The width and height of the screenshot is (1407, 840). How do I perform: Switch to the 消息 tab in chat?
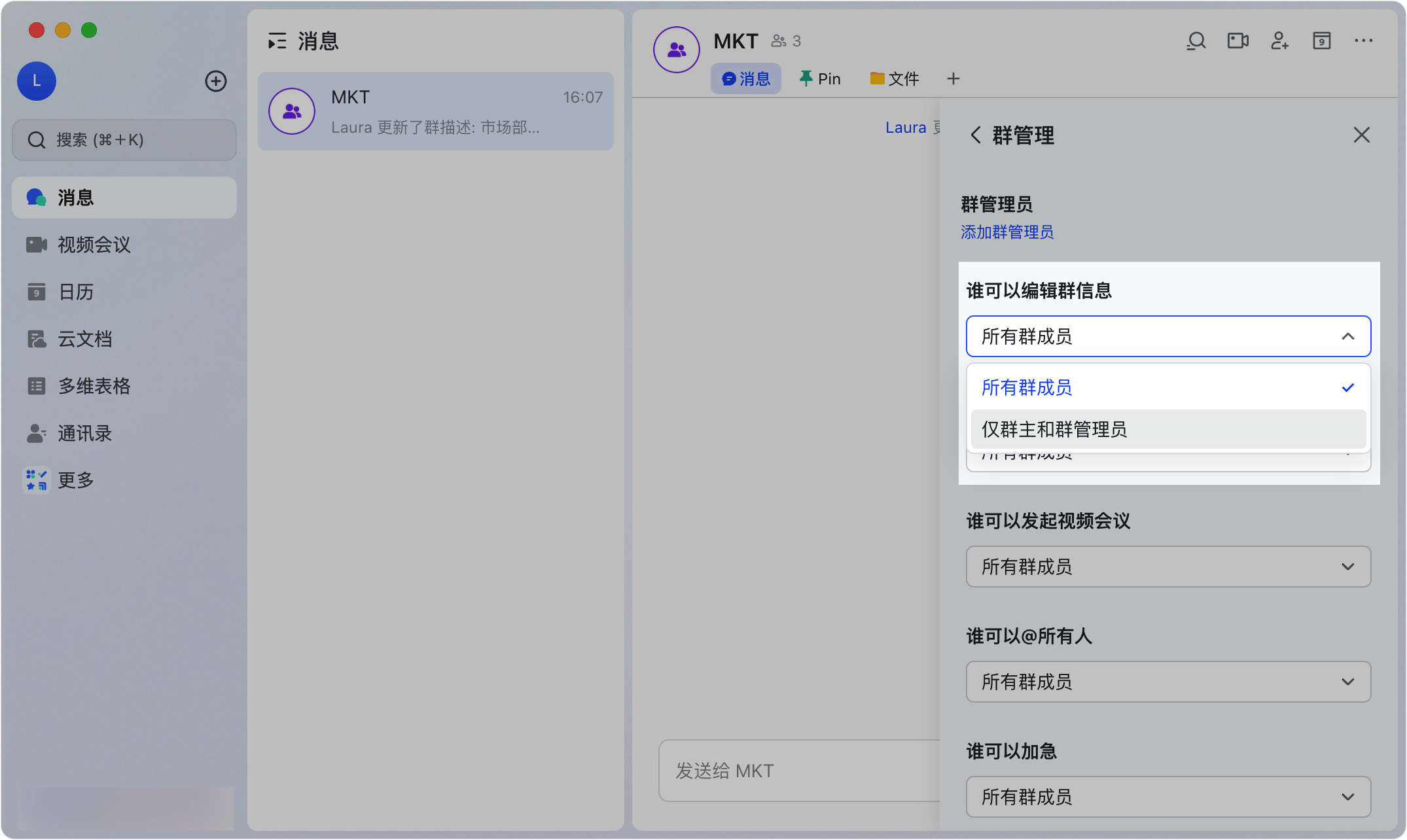(x=746, y=79)
